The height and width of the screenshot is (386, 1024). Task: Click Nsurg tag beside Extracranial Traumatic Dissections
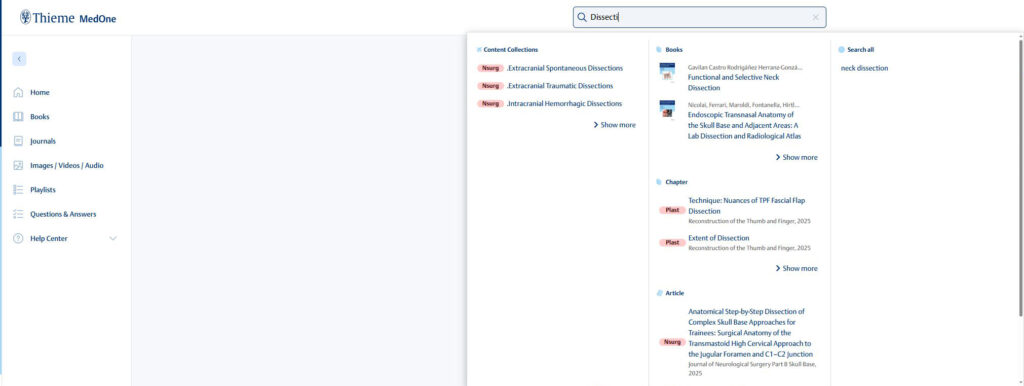[490, 86]
